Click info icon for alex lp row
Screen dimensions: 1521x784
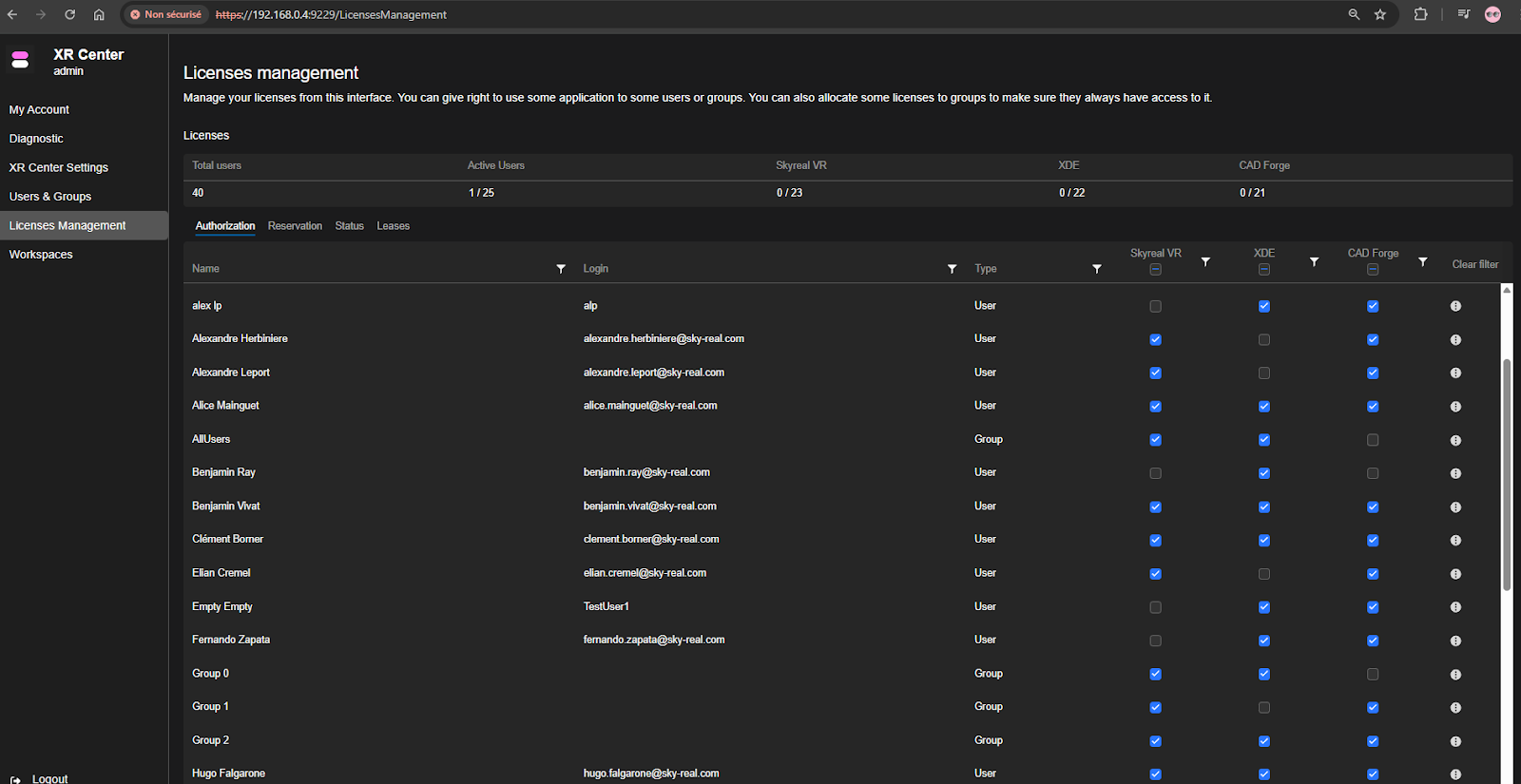pos(1455,306)
